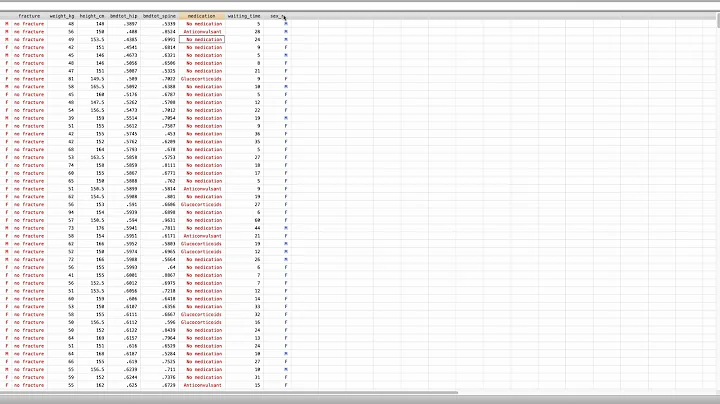Click waiting_time value 44
The width and height of the screenshot is (720, 404).
pos(258,228)
